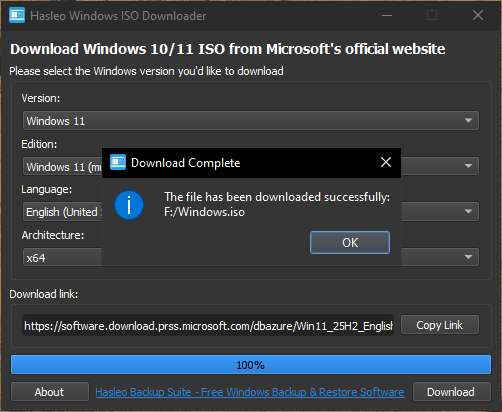Click the Hasleo app icon in title bar

tap(17, 15)
